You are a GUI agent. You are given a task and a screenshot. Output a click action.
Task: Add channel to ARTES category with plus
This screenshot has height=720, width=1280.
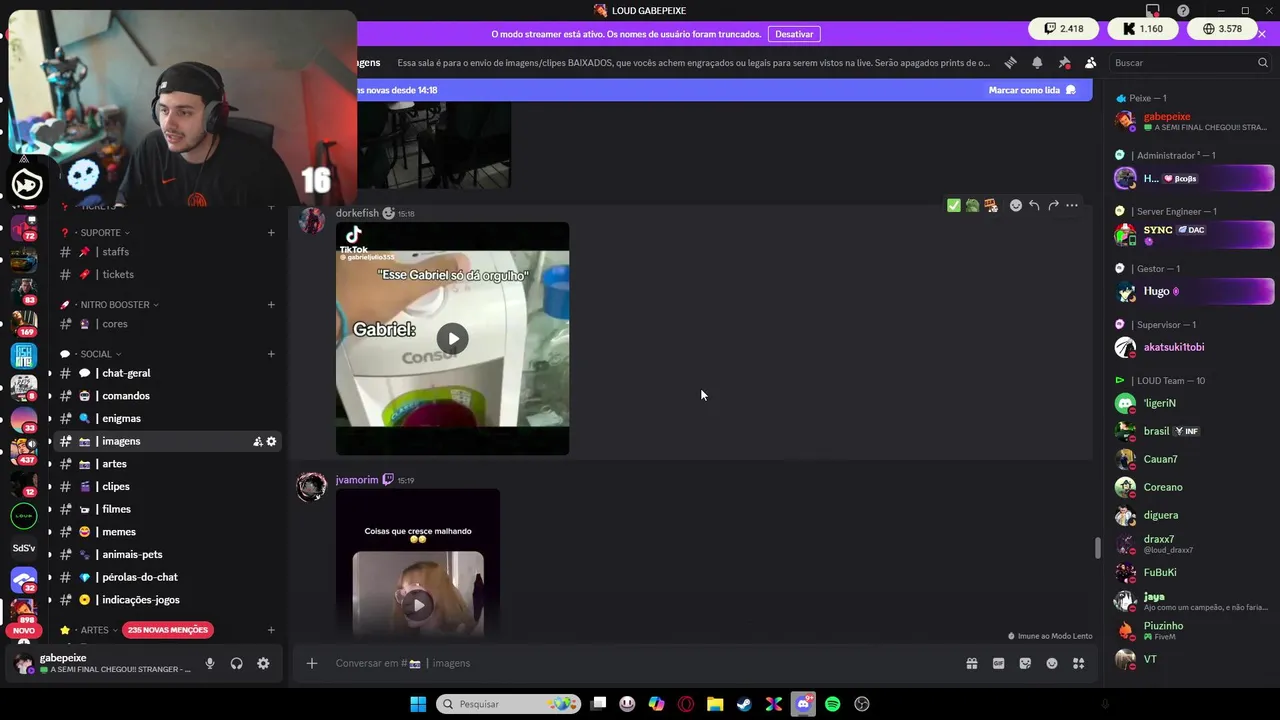click(271, 630)
